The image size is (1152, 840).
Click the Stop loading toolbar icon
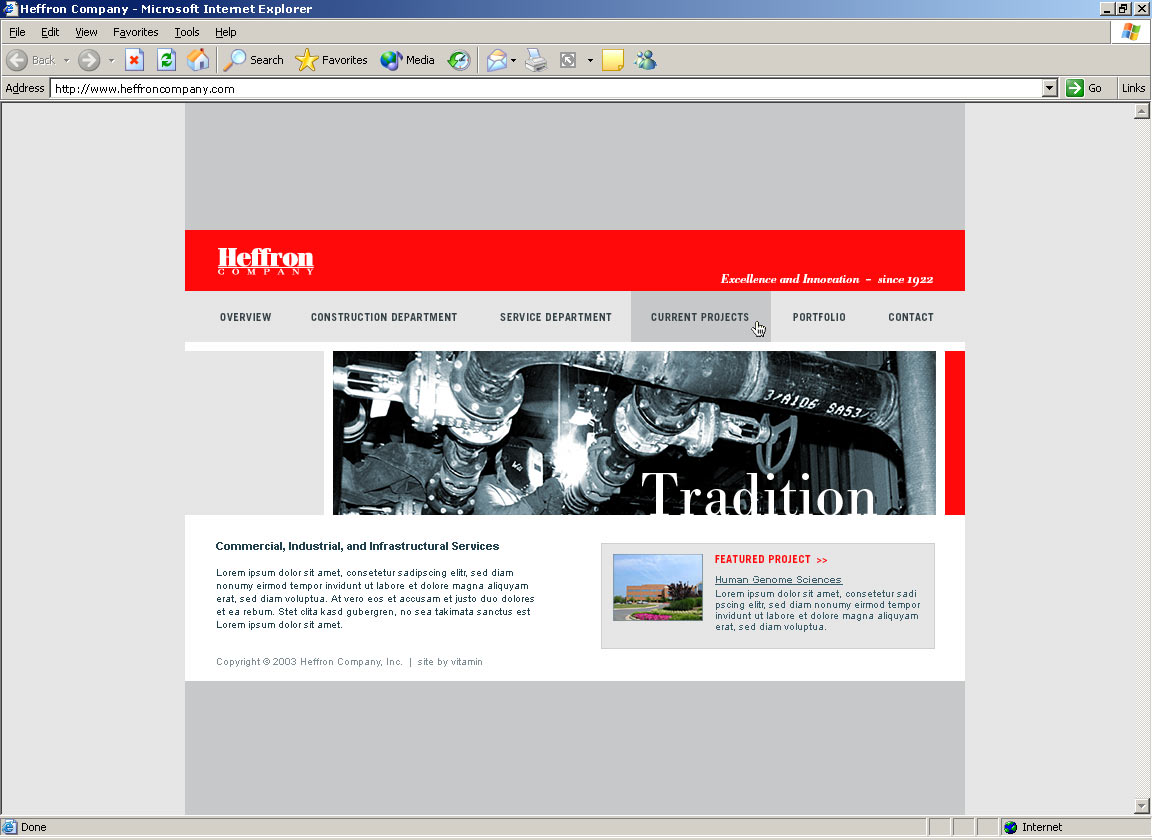coord(134,60)
